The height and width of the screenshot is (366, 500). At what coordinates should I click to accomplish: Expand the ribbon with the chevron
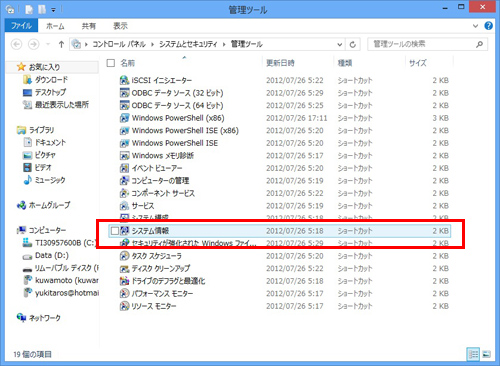pyautogui.click(x=476, y=26)
